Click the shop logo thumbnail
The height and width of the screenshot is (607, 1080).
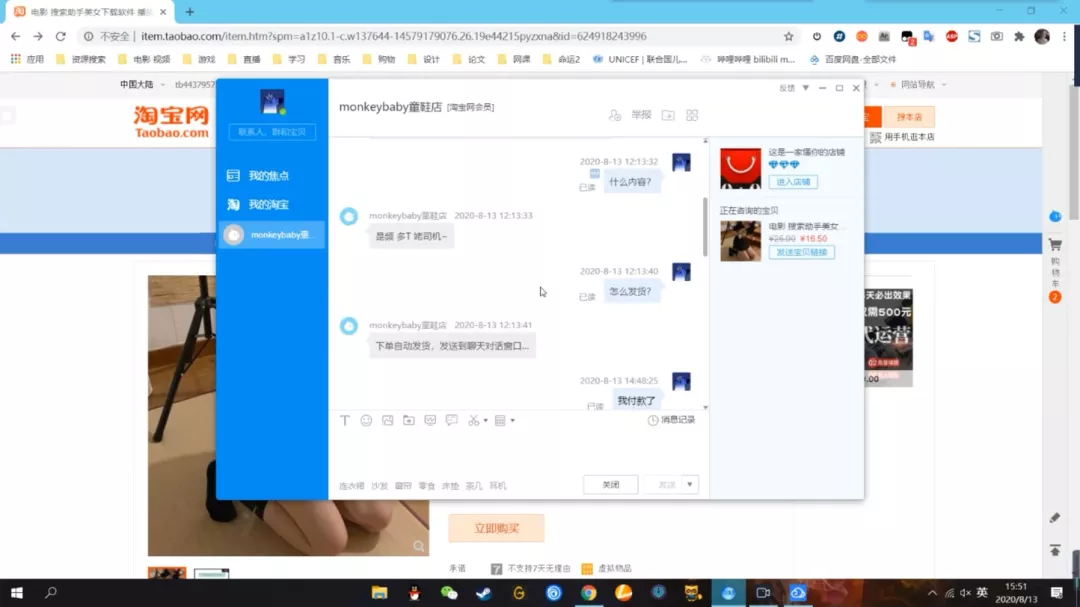point(740,168)
